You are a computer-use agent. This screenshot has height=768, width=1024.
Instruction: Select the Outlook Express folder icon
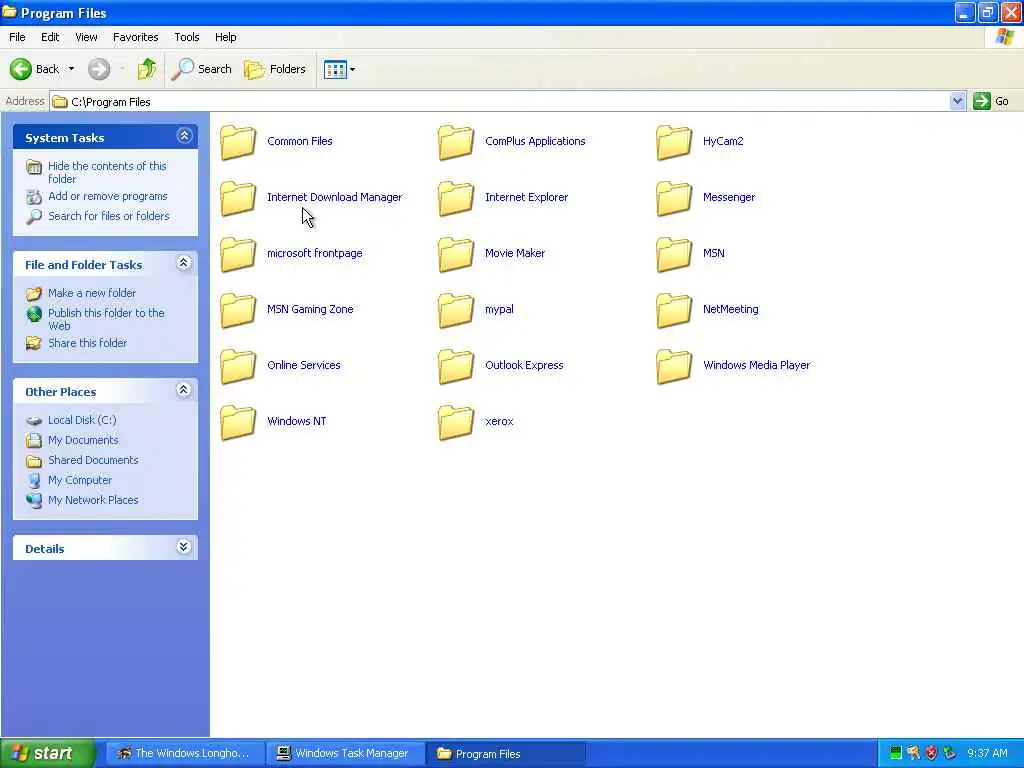pos(456,366)
